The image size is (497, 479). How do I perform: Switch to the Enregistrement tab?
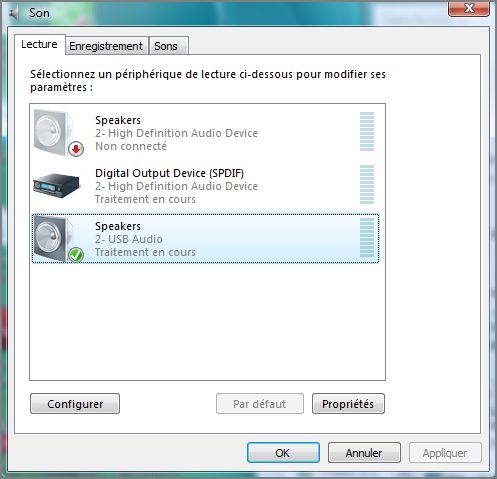coord(106,46)
